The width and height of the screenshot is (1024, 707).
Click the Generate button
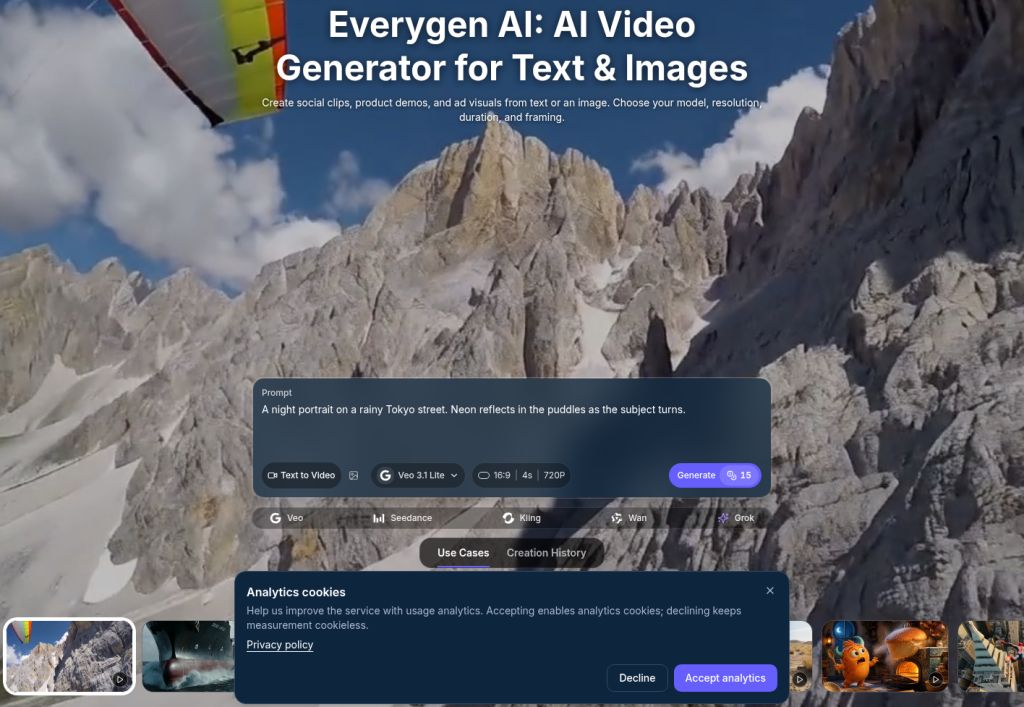click(715, 475)
